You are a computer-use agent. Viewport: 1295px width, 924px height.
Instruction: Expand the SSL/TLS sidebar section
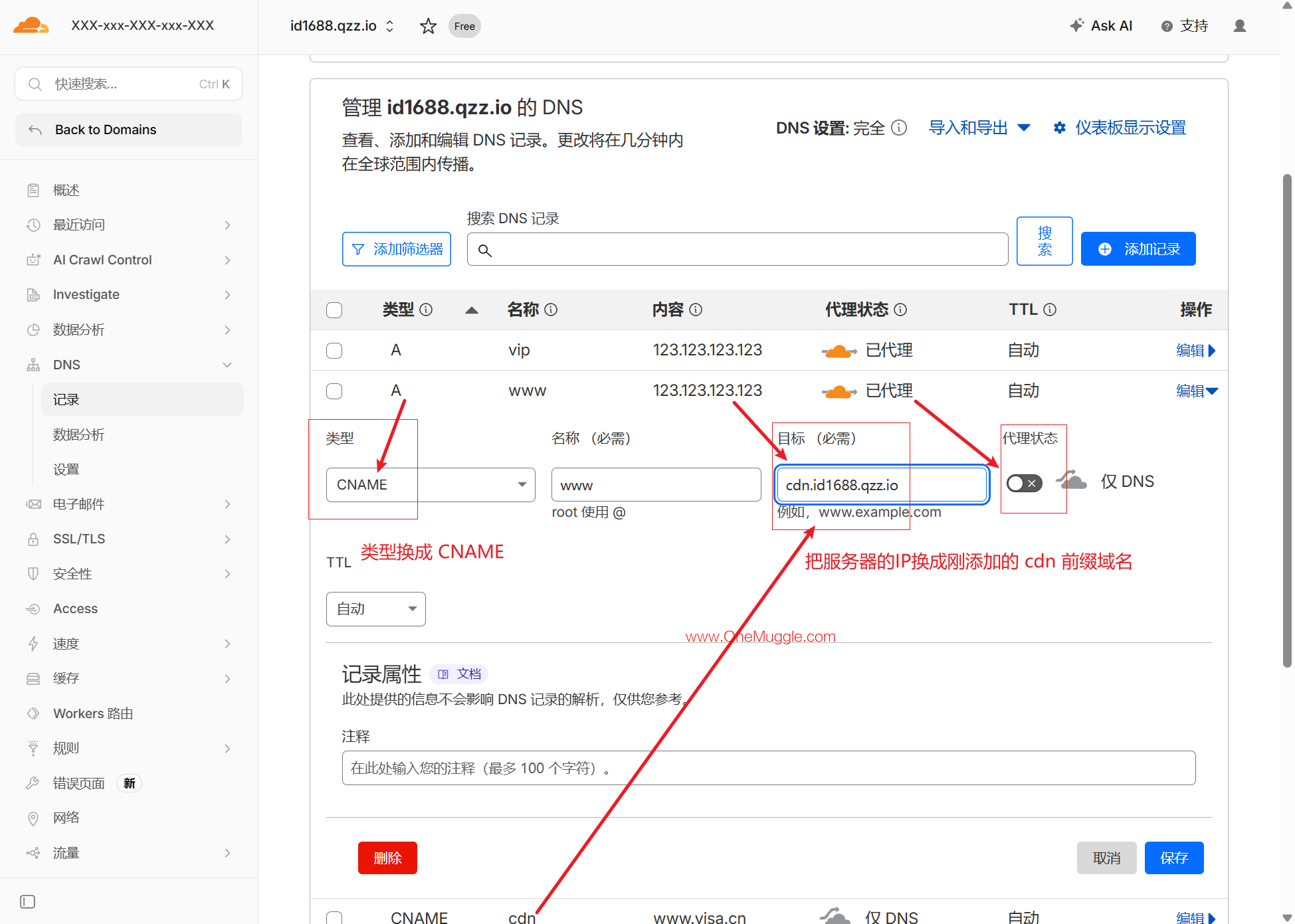(x=227, y=539)
